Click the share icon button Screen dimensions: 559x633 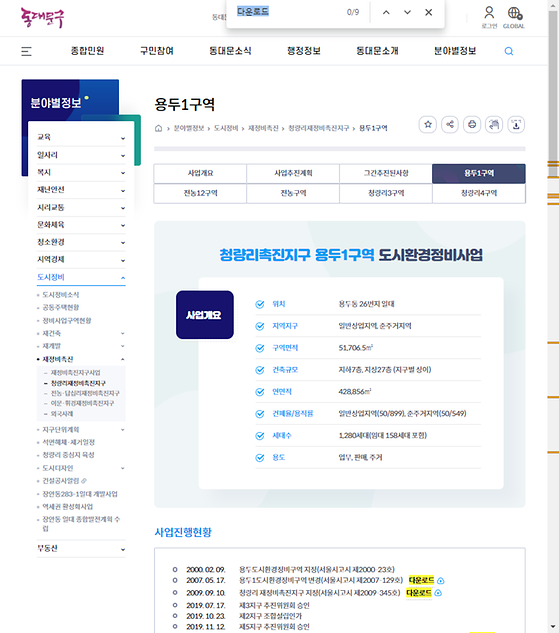click(450, 124)
